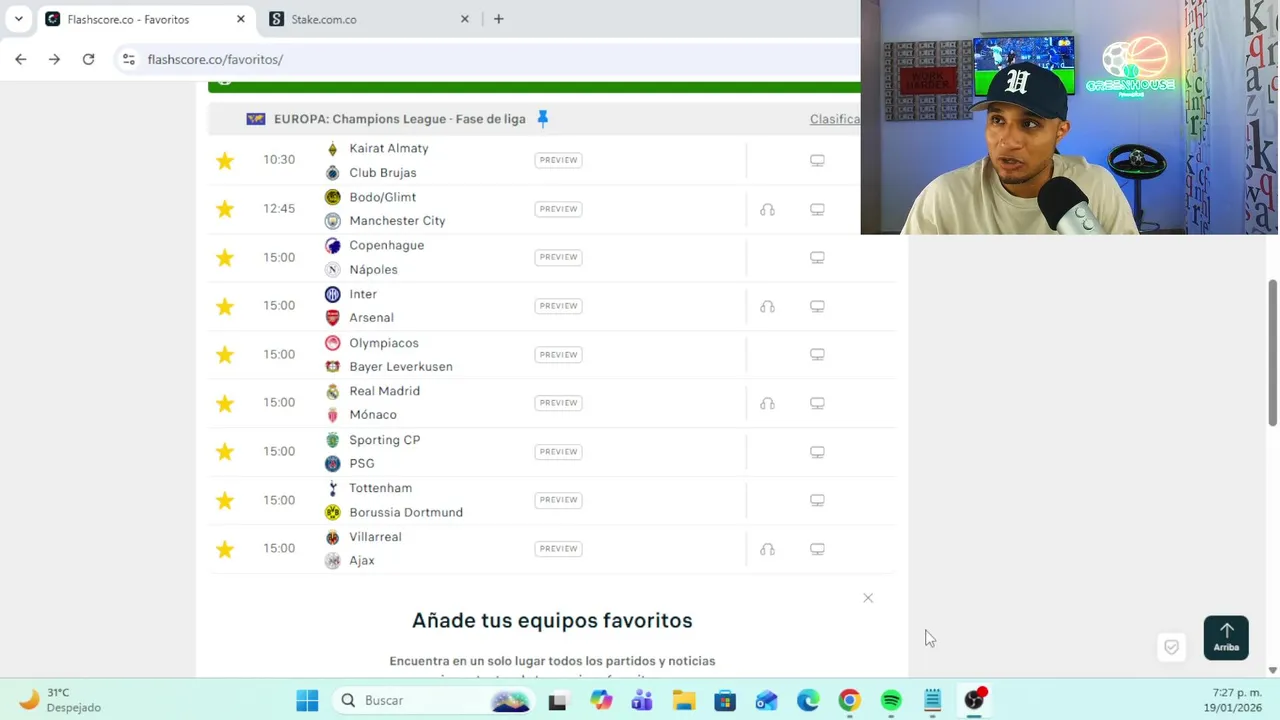The width and height of the screenshot is (1280, 720).
Task: Click TV broadcast icon for Real Madrid match
Action: pyautogui.click(x=817, y=404)
